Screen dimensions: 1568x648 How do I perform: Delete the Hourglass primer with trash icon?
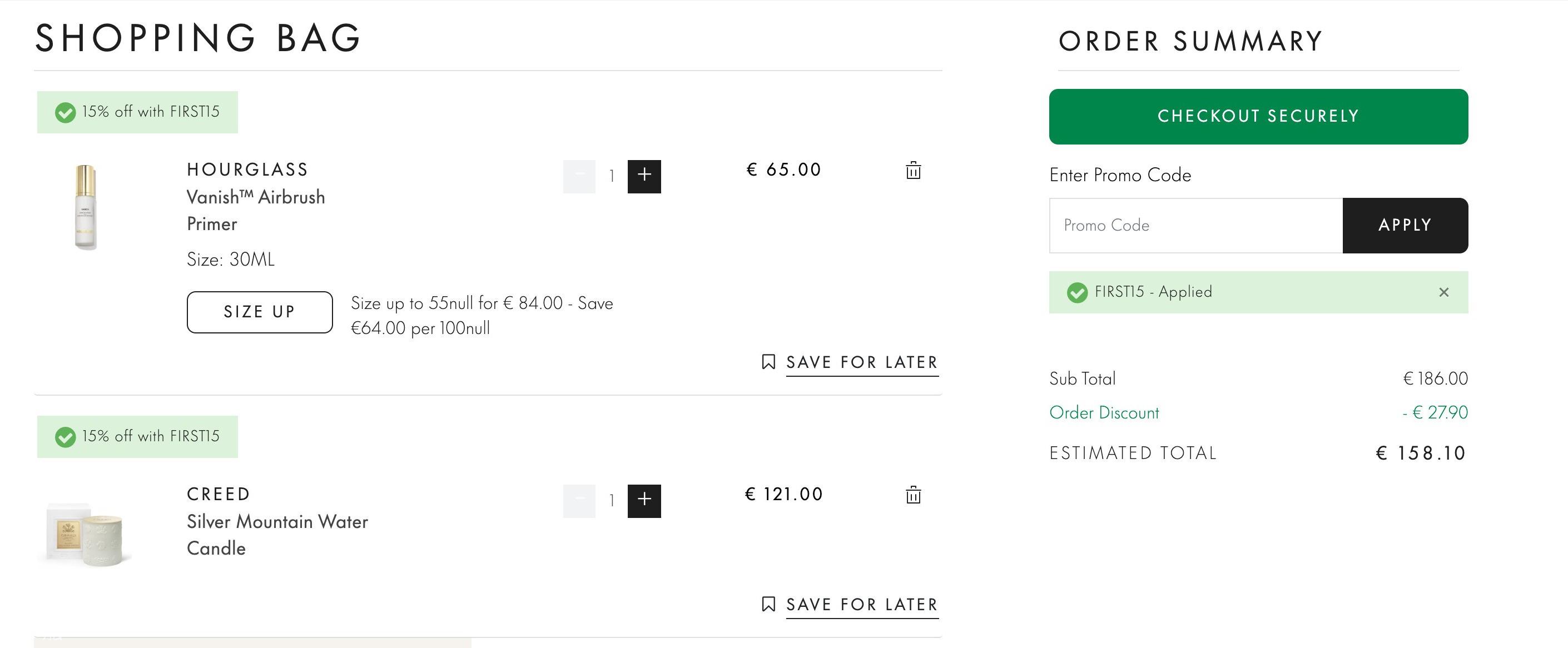[x=913, y=171]
